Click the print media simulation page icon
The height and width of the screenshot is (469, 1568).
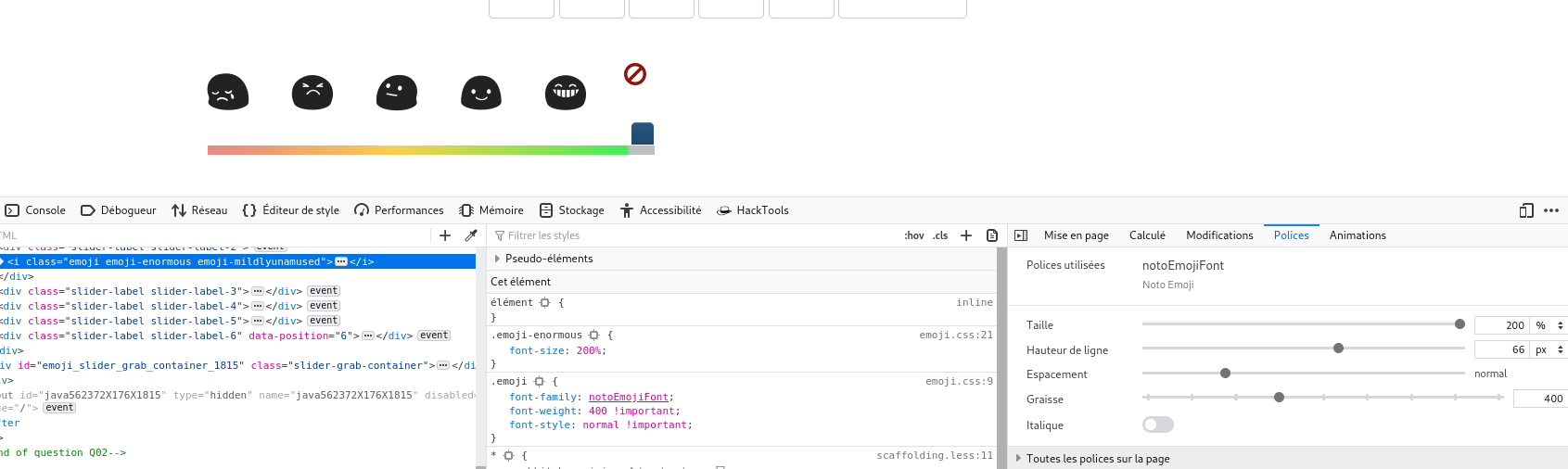[x=992, y=235]
